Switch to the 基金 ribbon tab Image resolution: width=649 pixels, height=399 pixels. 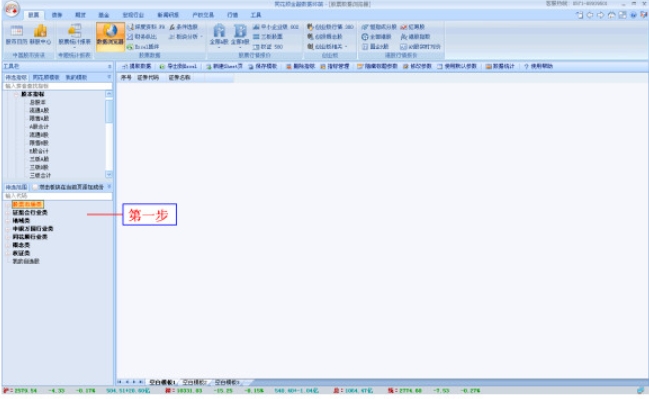click(x=103, y=15)
